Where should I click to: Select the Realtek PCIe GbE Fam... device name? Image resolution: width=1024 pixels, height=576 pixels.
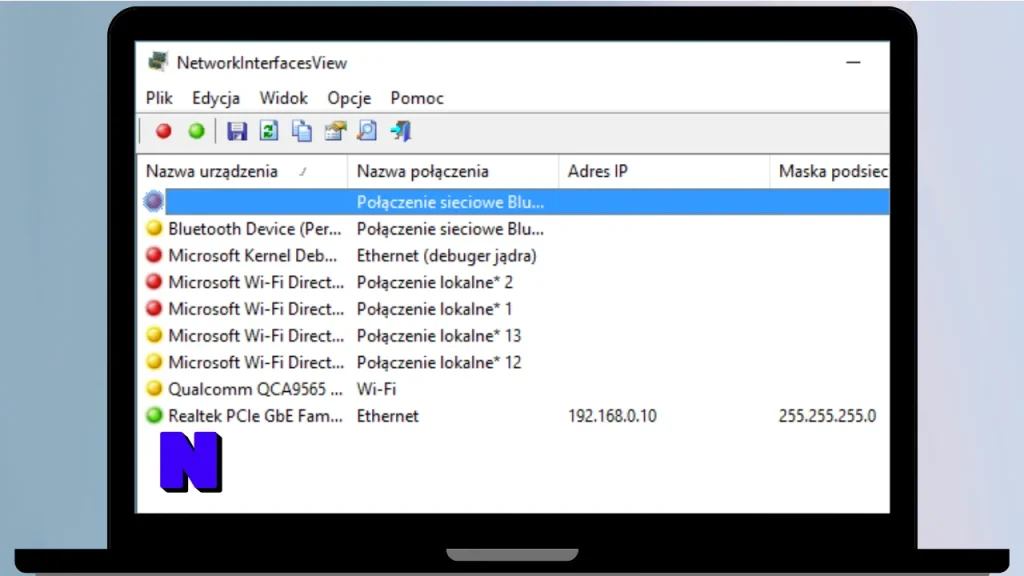255,416
